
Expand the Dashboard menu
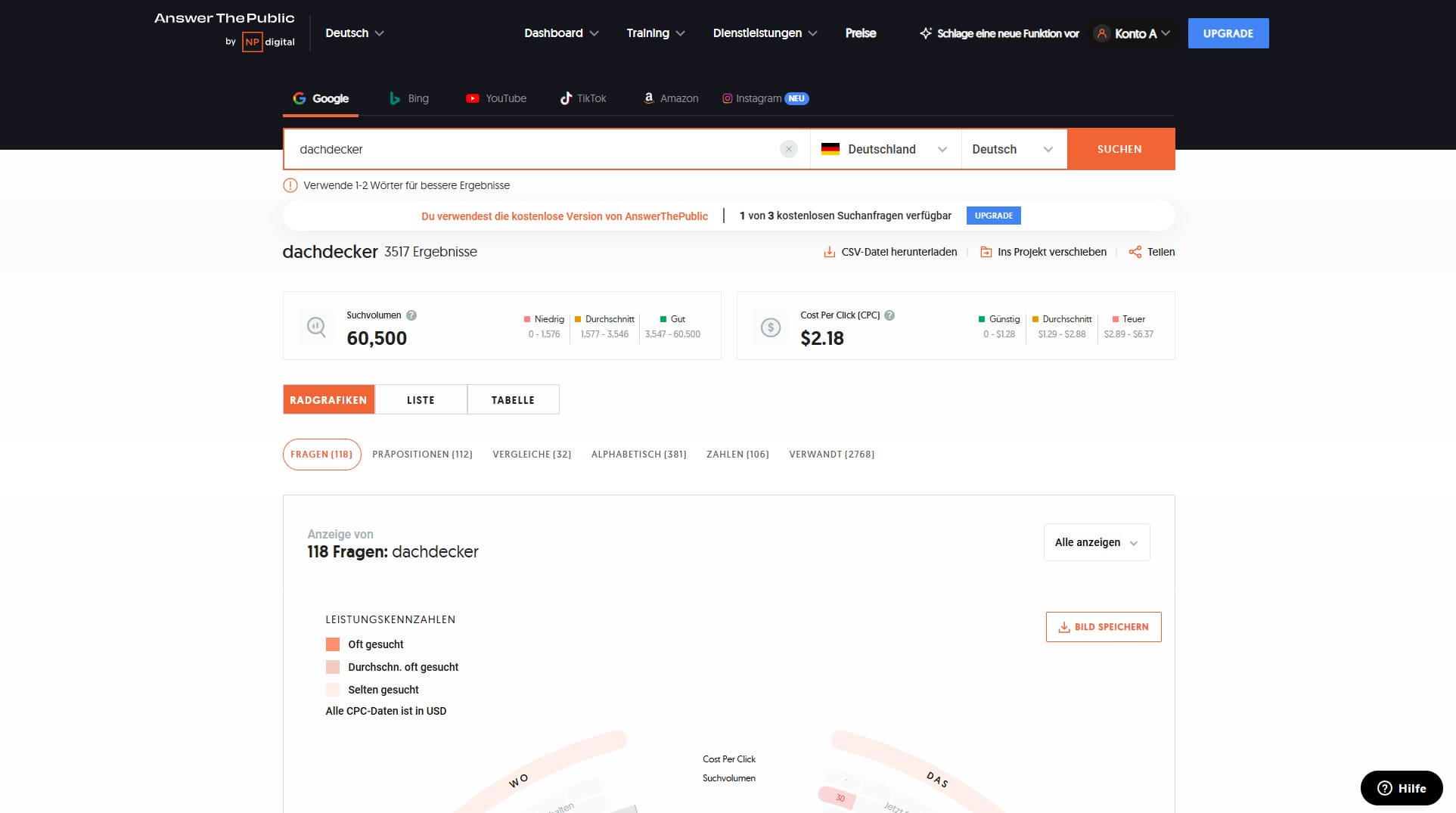tap(561, 33)
